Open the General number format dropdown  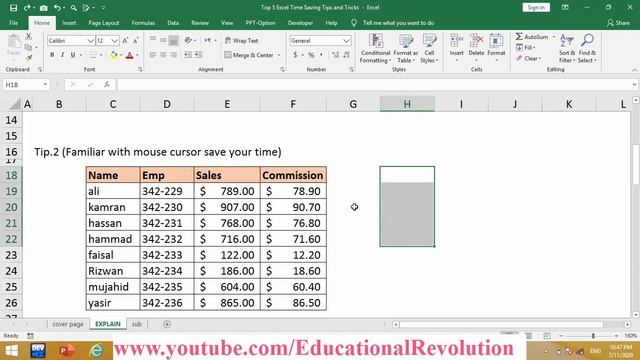pyautogui.click(x=346, y=41)
